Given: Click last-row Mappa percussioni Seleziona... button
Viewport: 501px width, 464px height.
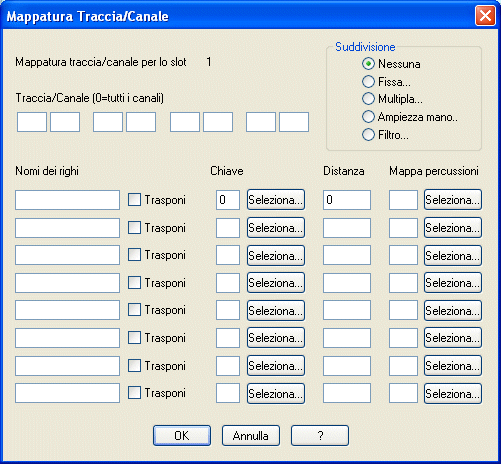Looking at the screenshot, I should point(453,394).
